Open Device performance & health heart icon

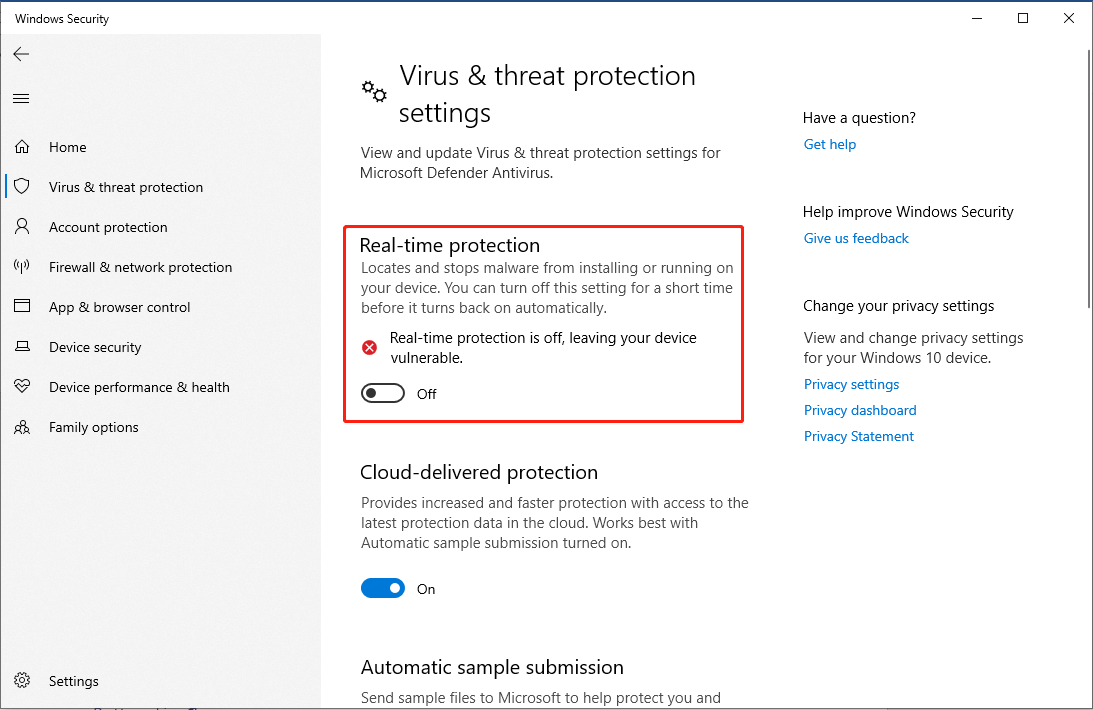[x=22, y=386]
